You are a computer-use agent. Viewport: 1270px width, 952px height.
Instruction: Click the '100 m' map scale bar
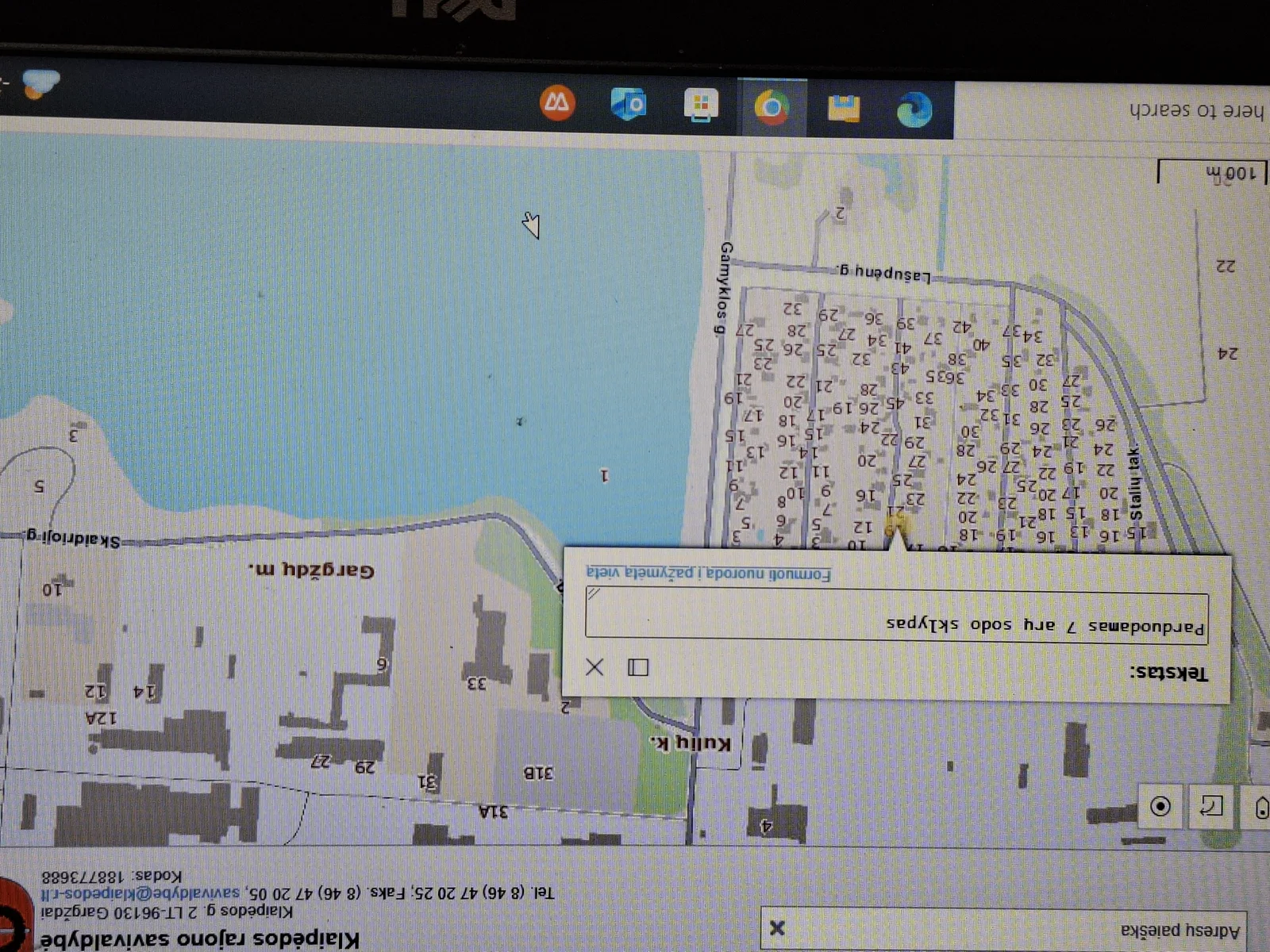point(1213,171)
